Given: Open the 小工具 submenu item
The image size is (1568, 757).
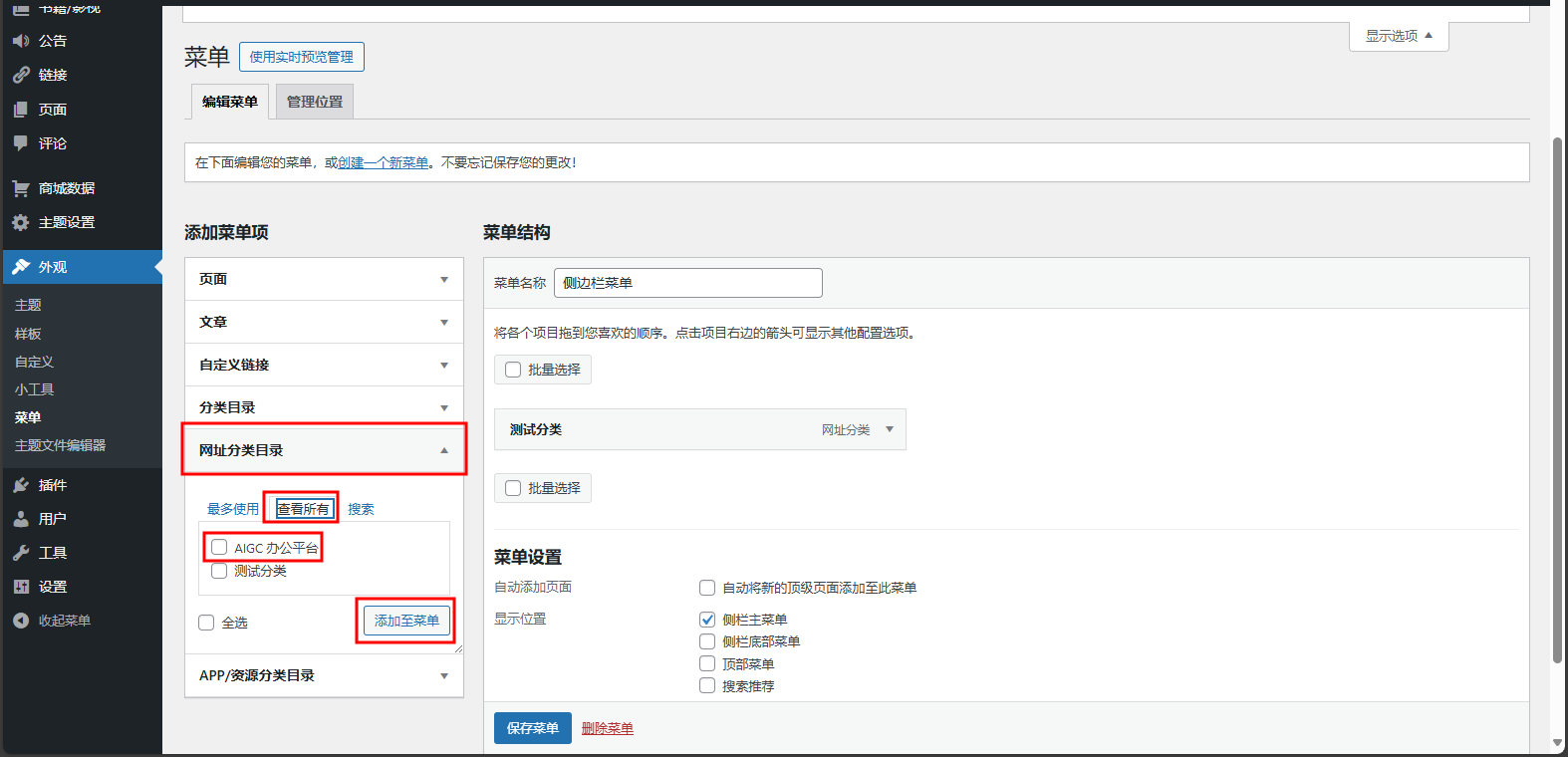Looking at the screenshot, I should tap(34, 389).
